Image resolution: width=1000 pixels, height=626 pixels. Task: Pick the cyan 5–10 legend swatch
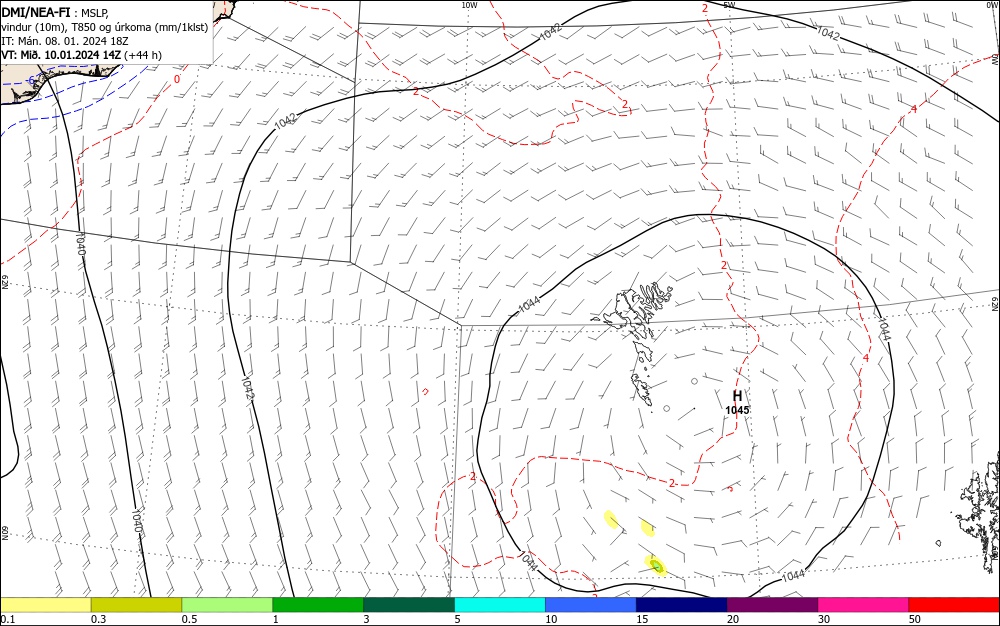coord(500,605)
